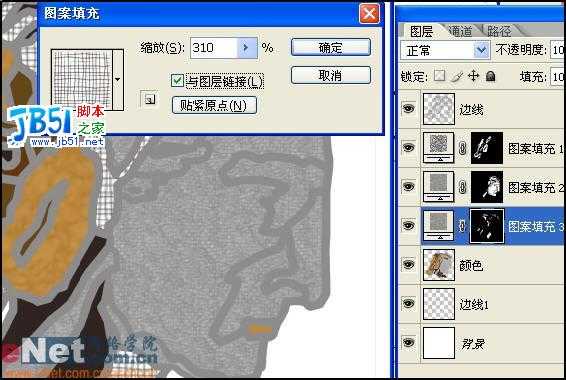Click the grid pattern preview swatch
Screen dimensions: 566x380
(x=82, y=79)
